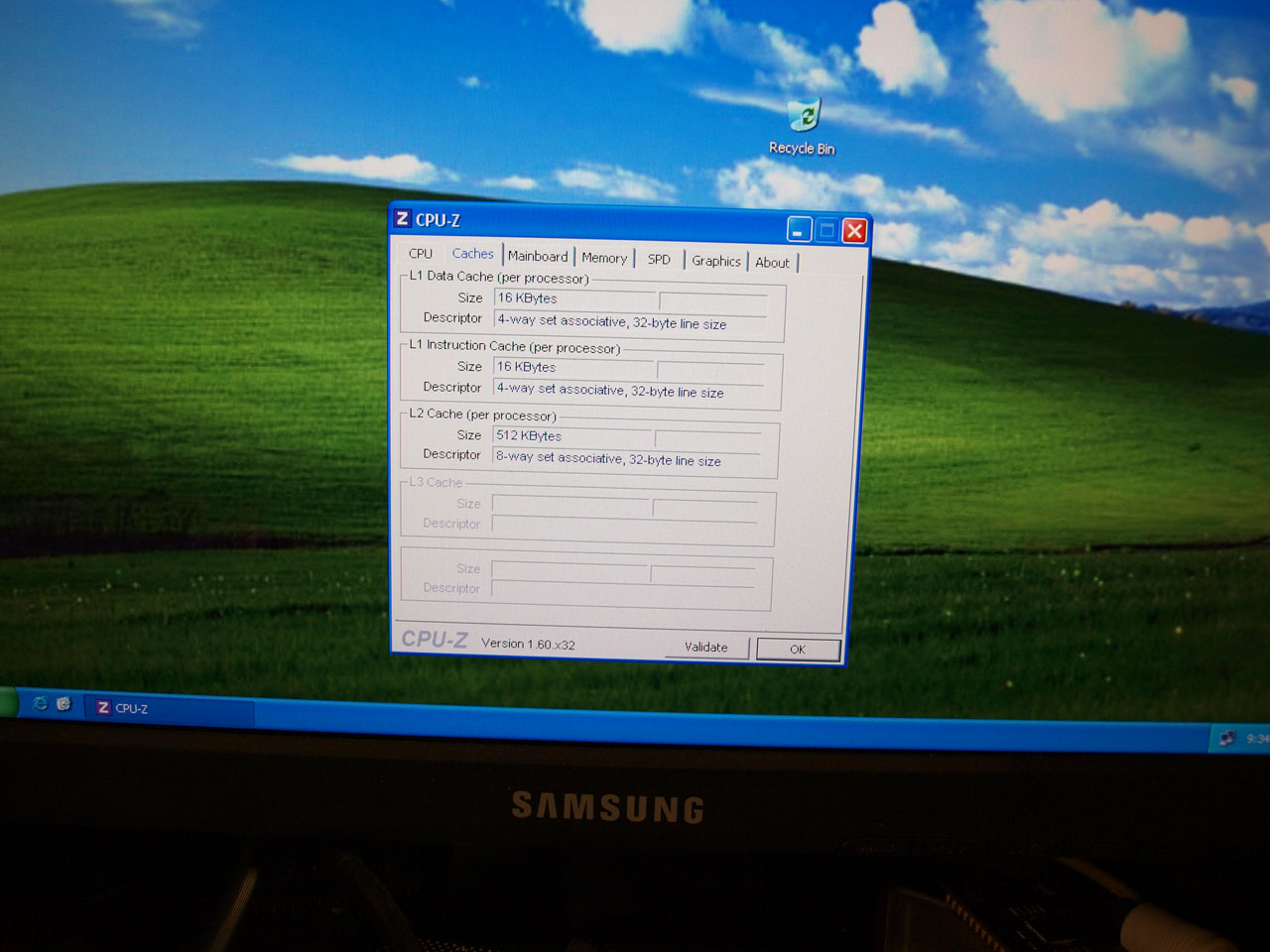The image size is (1270, 952).
Task: Click 'L1 Instruction Cache (per processor)' label
Action: tap(515, 346)
